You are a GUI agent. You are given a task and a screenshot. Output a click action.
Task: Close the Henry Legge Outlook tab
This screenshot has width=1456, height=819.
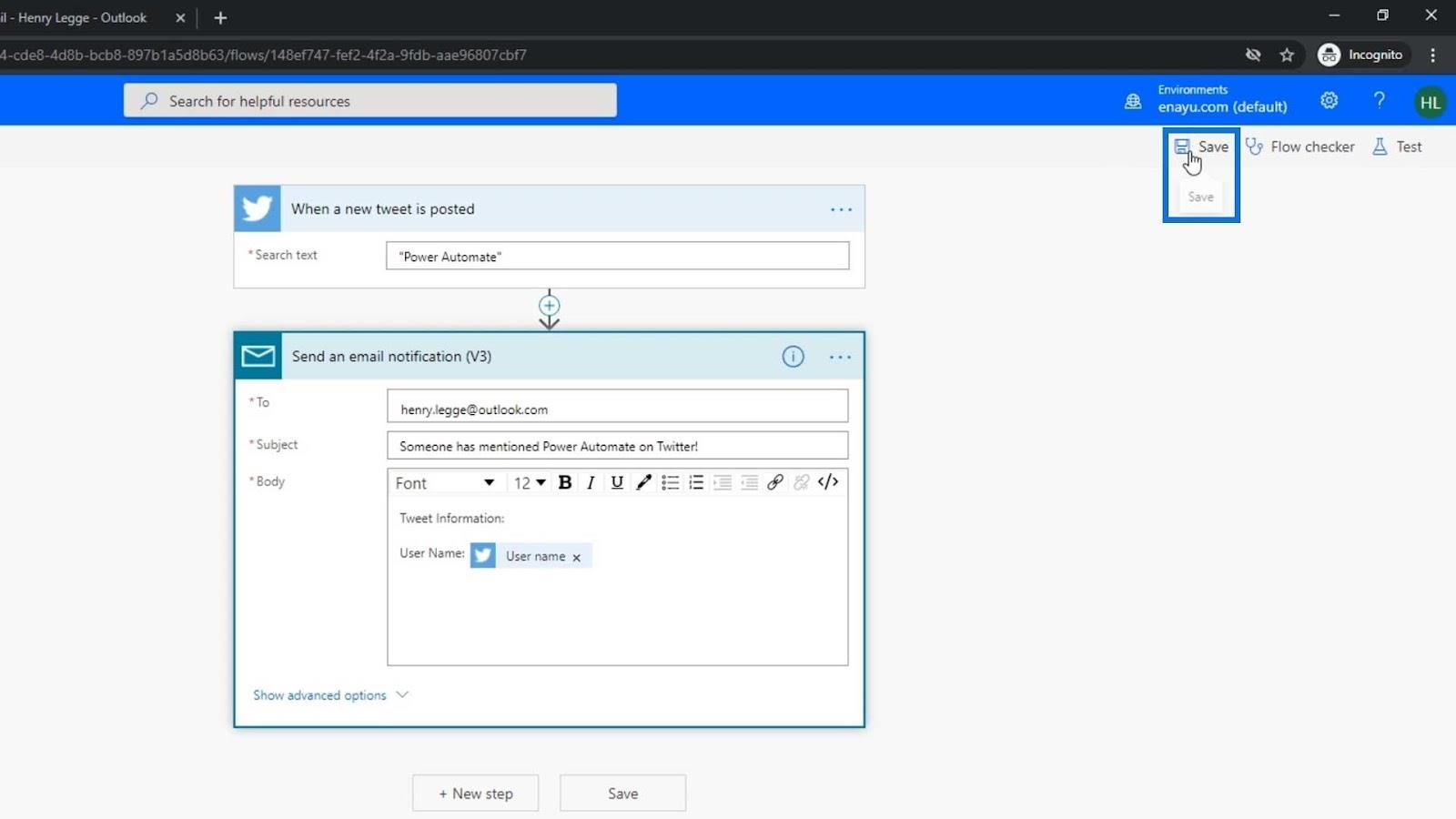pyautogui.click(x=180, y=17)
